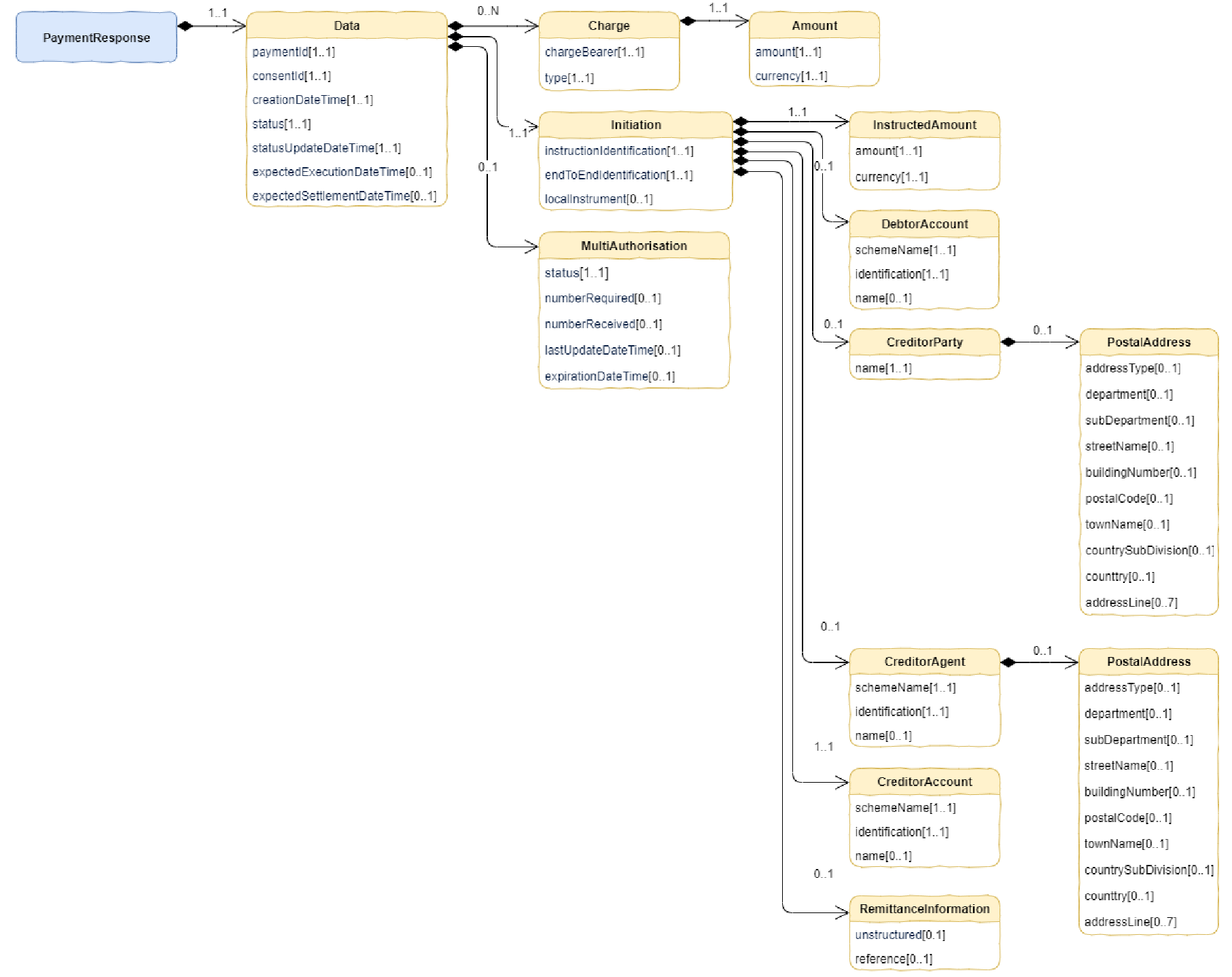This screenshot has height=977, width=1232.
Task: Click the CreditorParty class header
Action: pyautogui.click(x=923, y=342)
